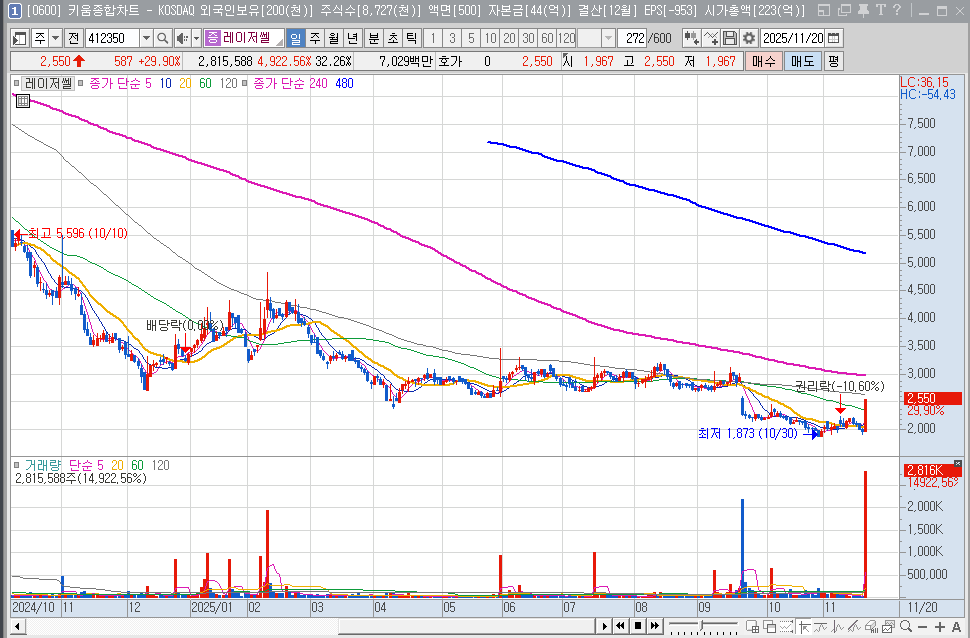The width and height of the screenshot is (970, 638).
Task: Click the help question mark icon
Action: pos(896,10)
